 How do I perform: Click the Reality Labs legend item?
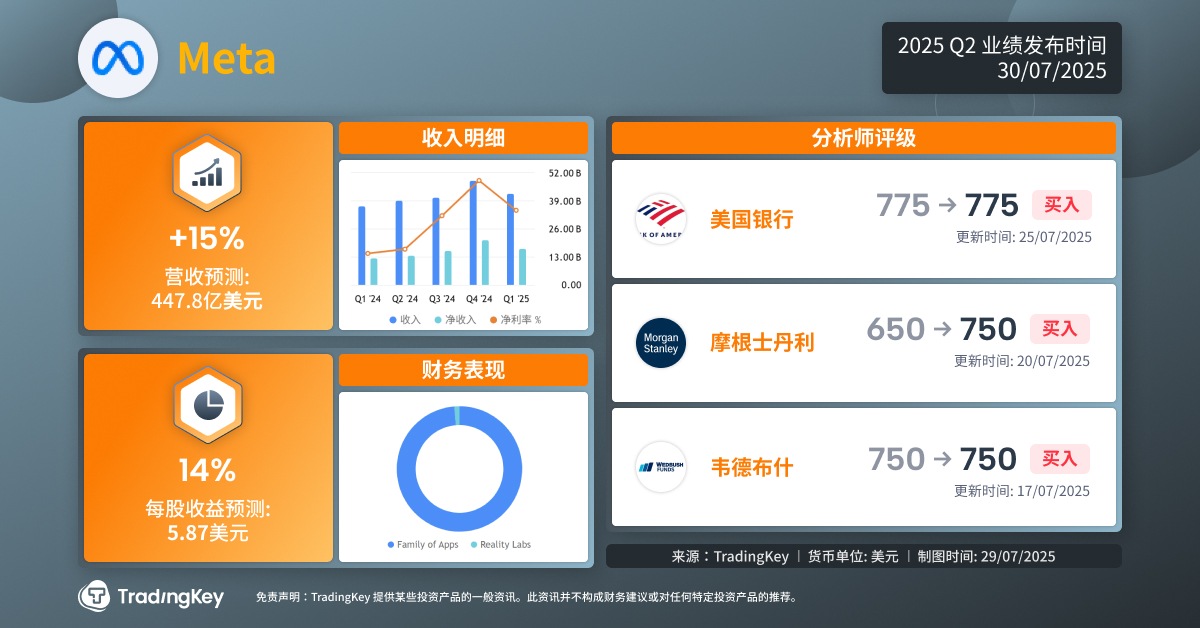[500, 545]
